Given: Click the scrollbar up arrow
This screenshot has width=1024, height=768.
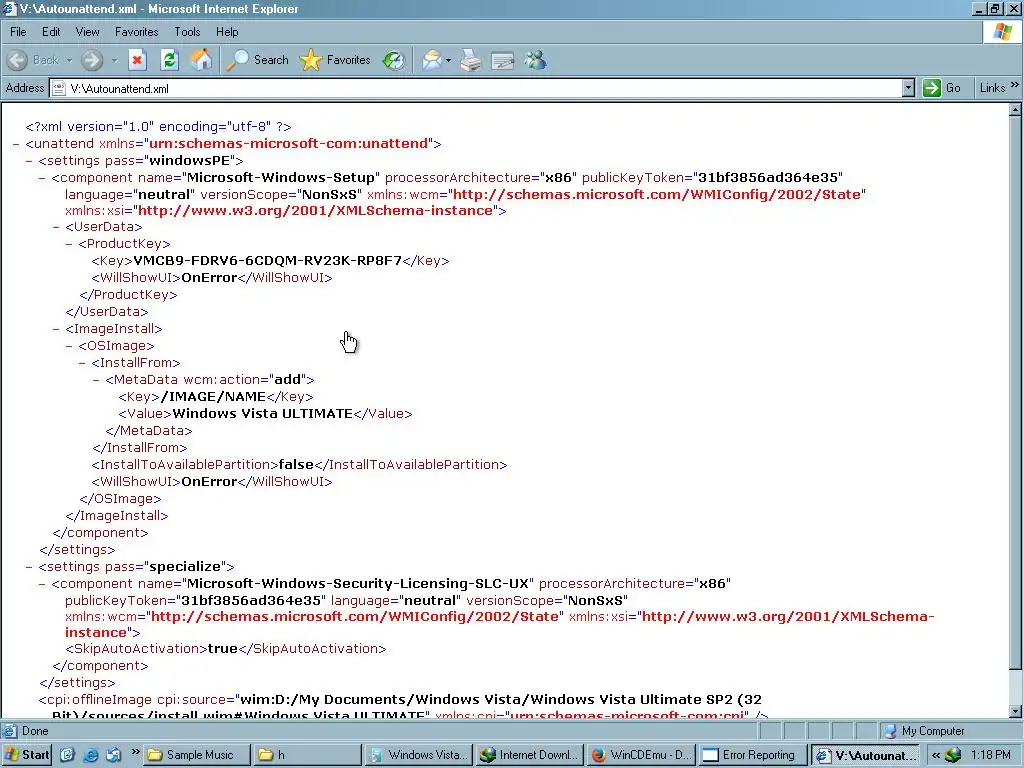Looking at the screenshot, I should tap(1015, 110).
